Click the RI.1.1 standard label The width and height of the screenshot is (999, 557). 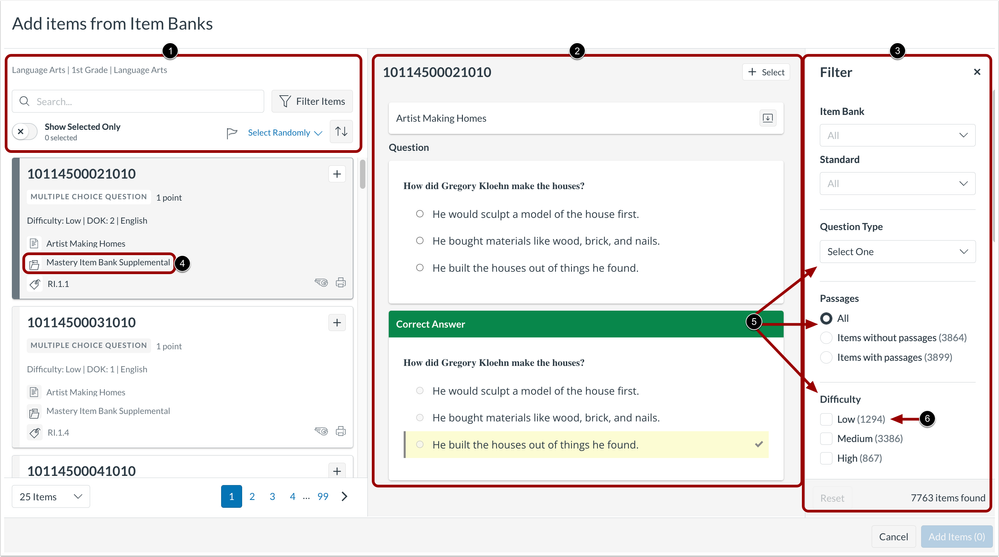tap(58, 284)
